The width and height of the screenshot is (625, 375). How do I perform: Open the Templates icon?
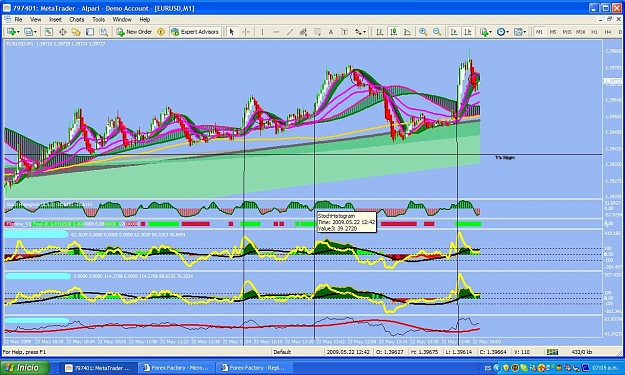[518, 32]
